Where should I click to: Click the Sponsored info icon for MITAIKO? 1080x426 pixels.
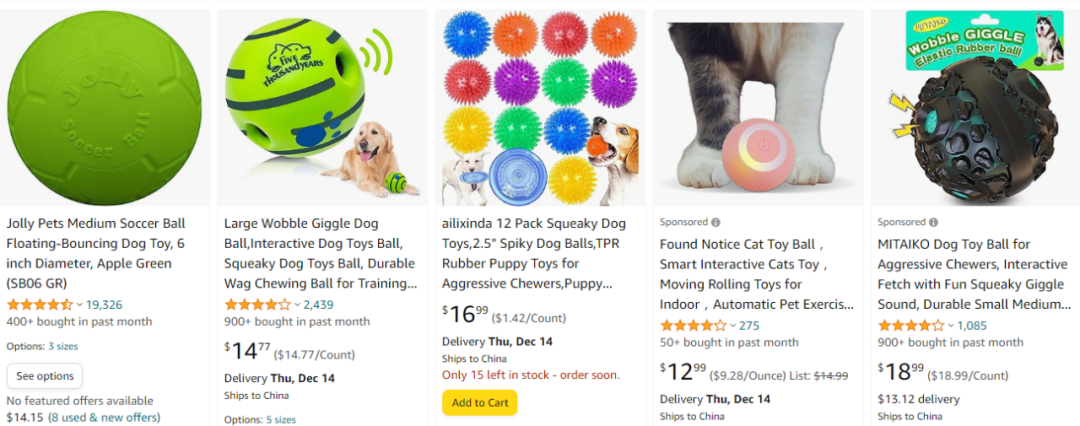(x=934, y=222)
